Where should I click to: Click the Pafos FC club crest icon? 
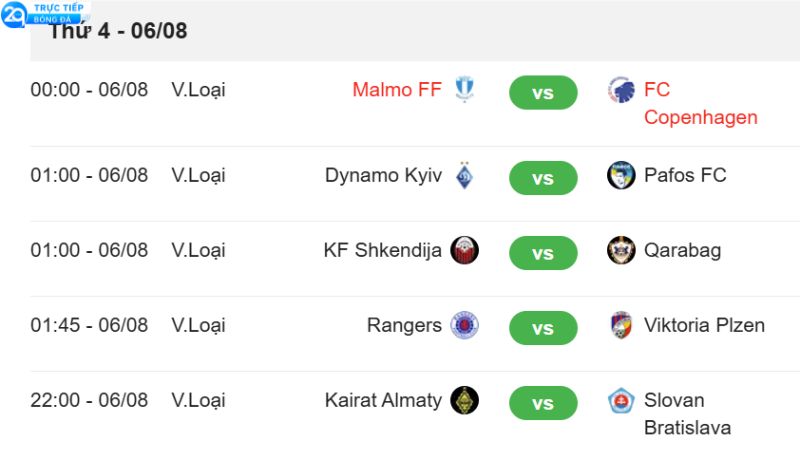[621, 176]
